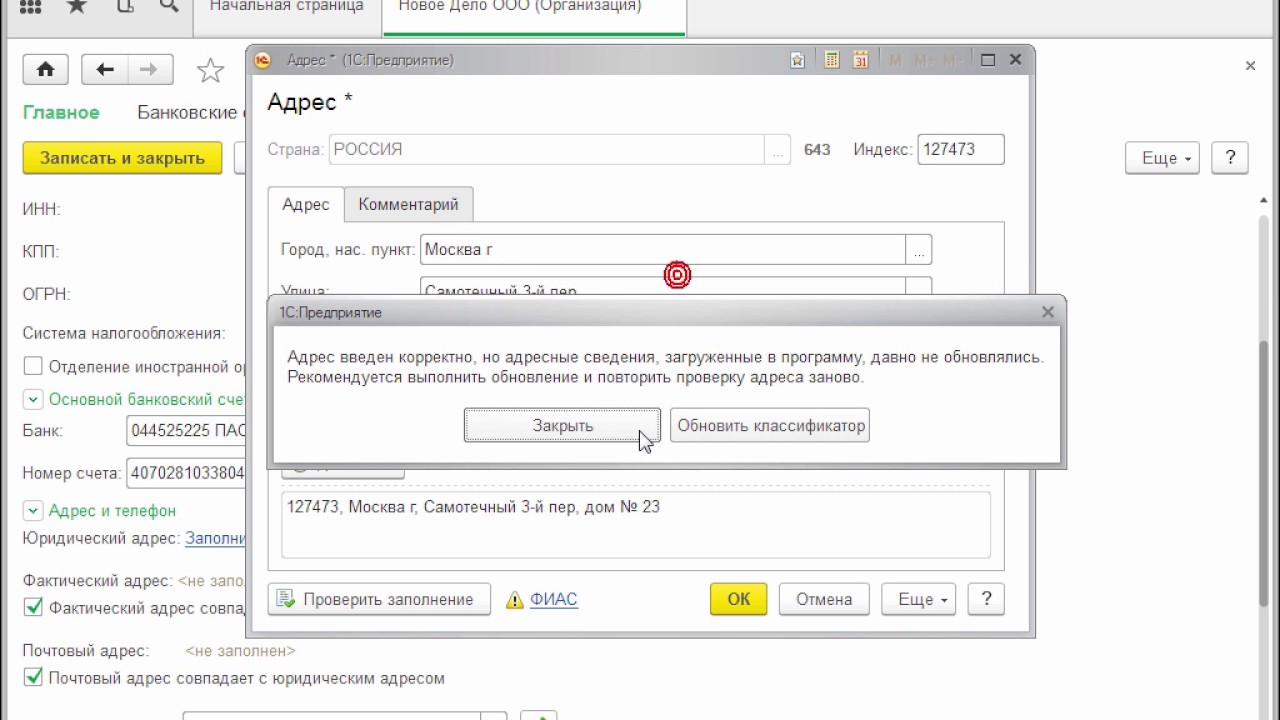Open Еще dropdown in Адрес dialog
The height and width of the screenshot is (720, 1280).
[919, 599]
